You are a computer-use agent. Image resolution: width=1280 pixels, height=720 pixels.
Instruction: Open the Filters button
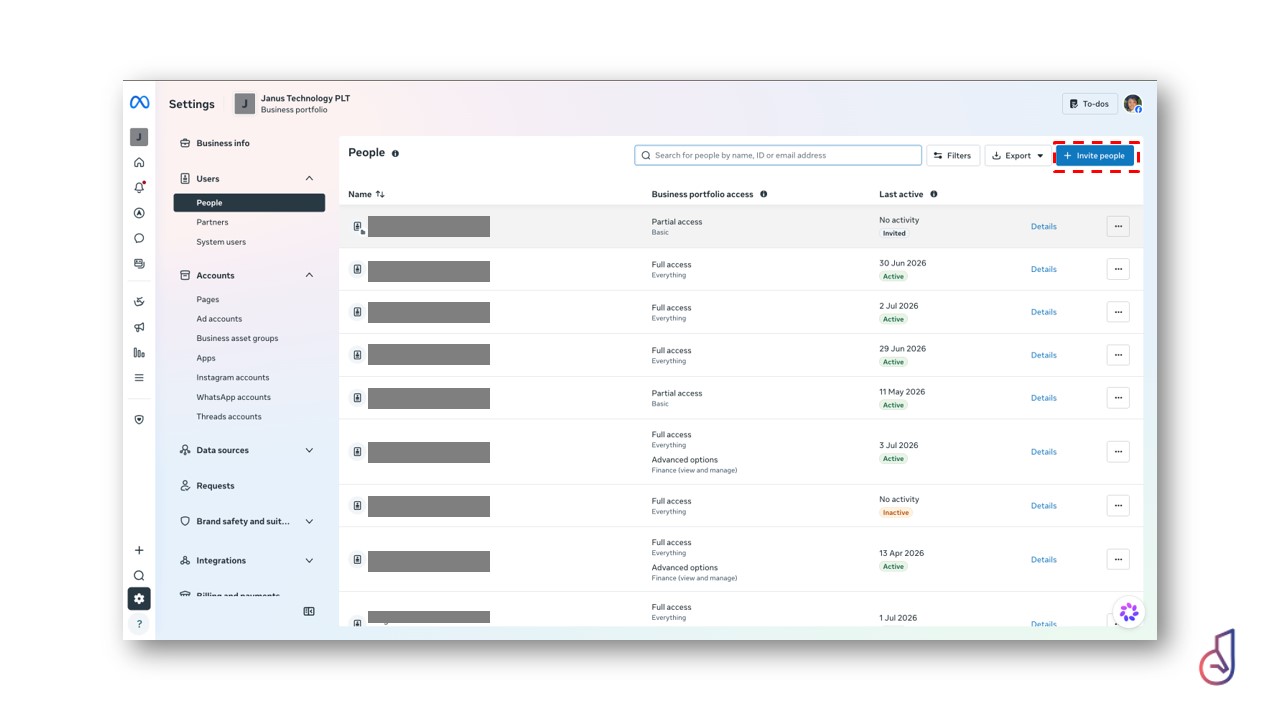(x=953, y=156)
